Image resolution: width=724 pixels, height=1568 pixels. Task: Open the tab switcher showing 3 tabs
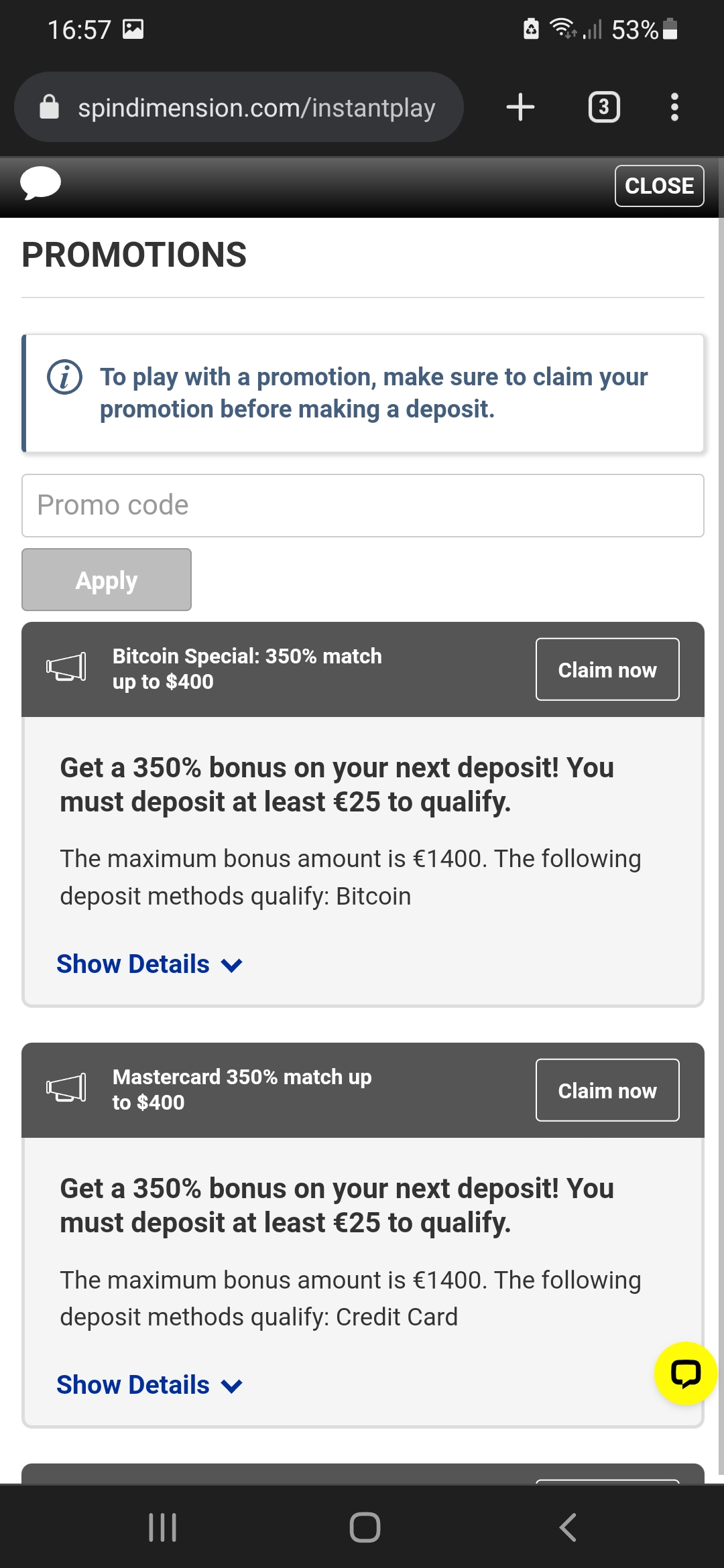603,107
